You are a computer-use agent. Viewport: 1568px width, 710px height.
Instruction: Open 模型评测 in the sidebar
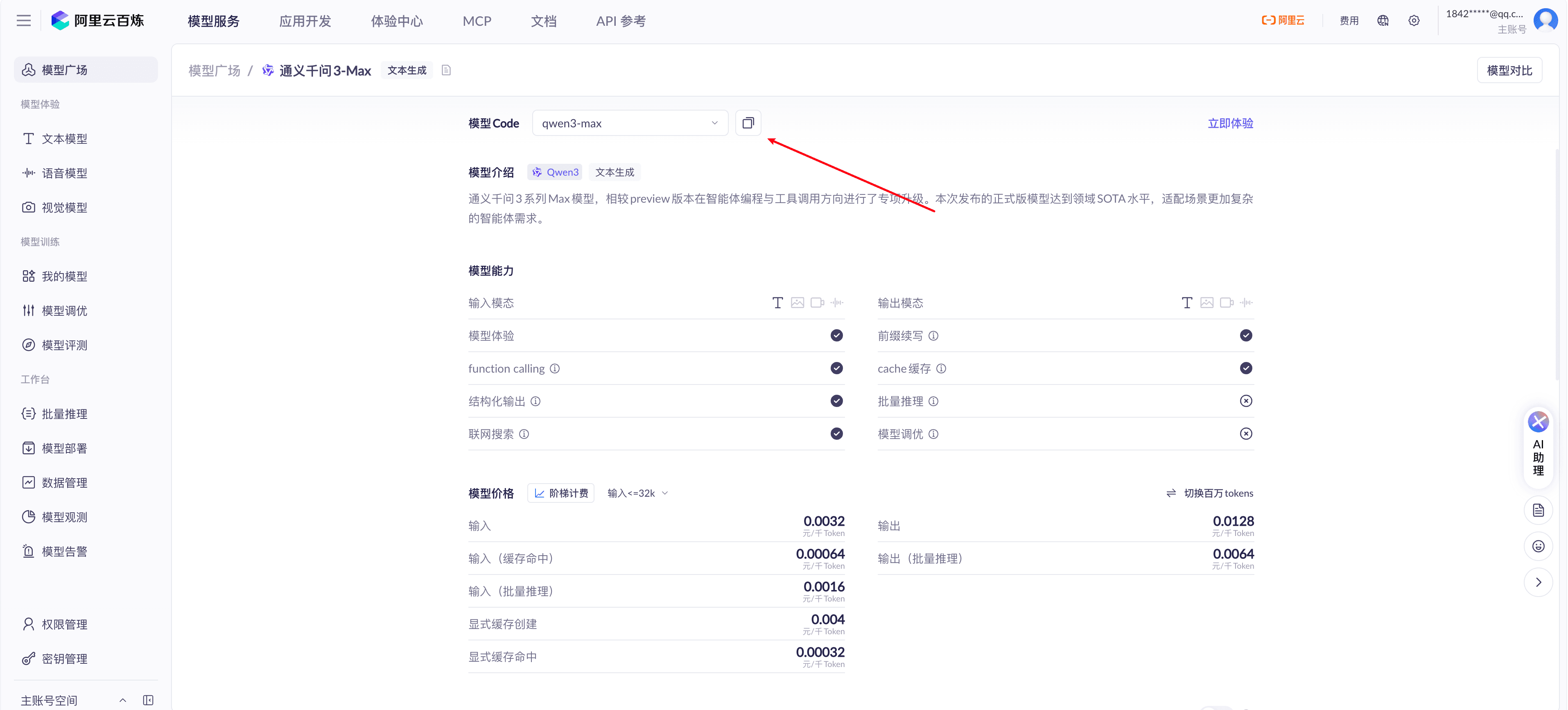pos(65,345)
